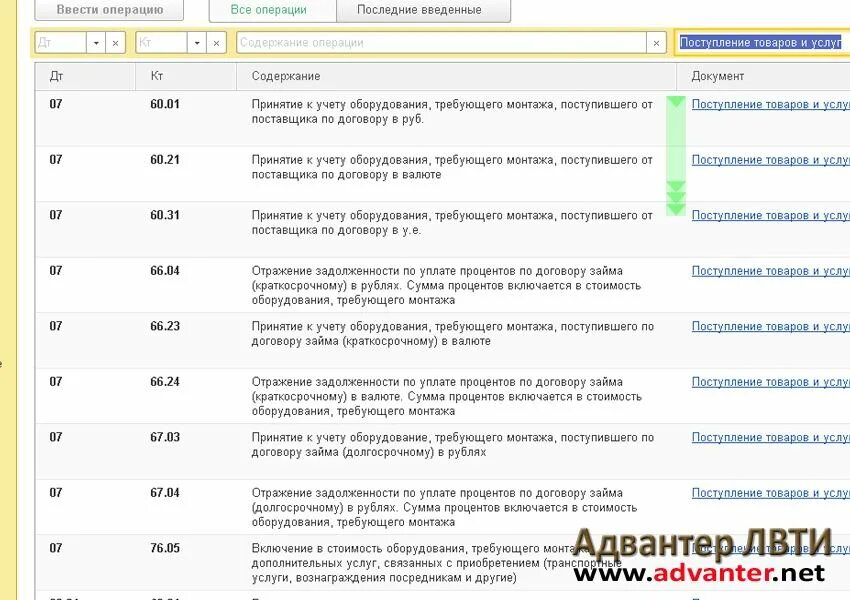Clear the Кт filter with its × icon
The width and height of the screenshot is (850, 600).
pos(216,42)
